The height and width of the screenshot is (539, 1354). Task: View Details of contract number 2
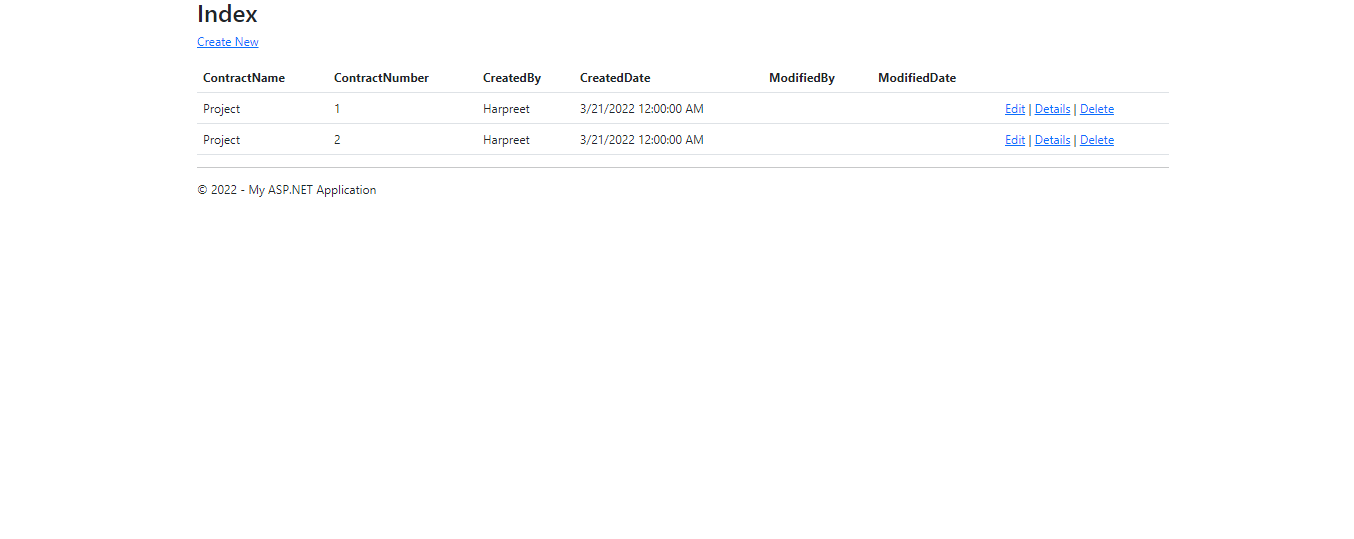tap(1052, 140)
